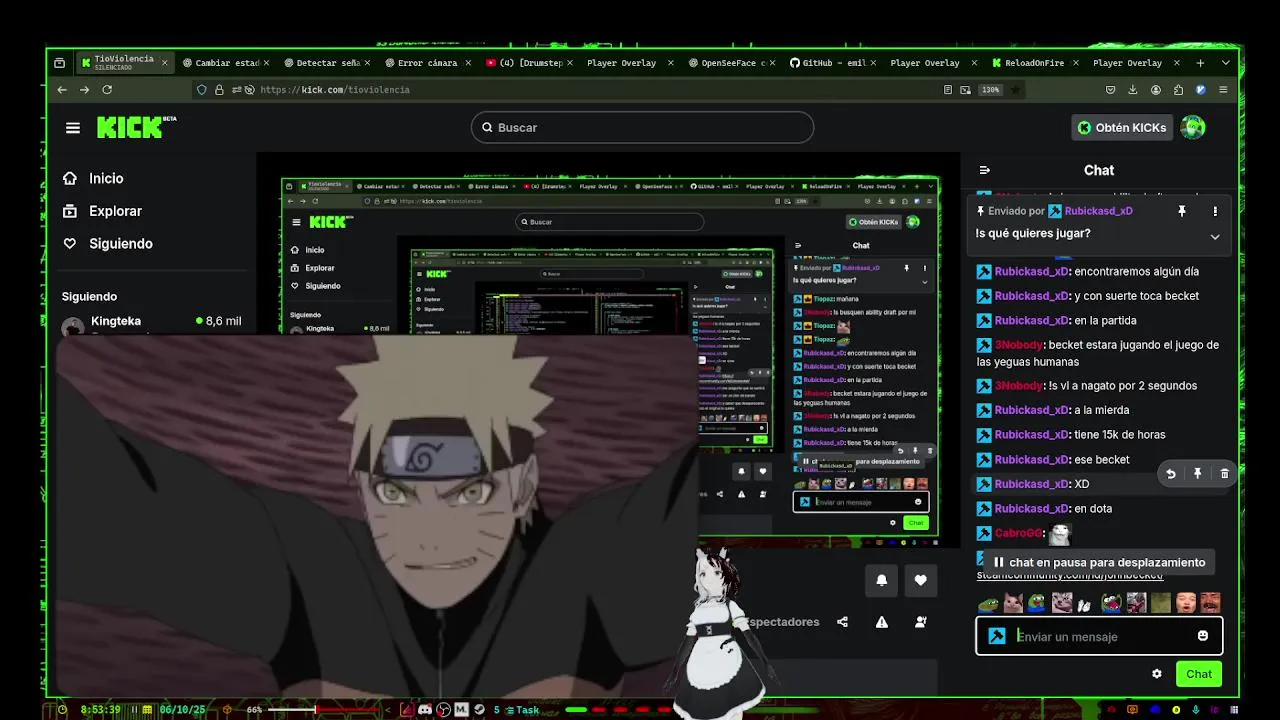Focus the Enviar un mensaje chat input
The width and height of the screenshot is (1280, 720).
[x=1099, y=636]
